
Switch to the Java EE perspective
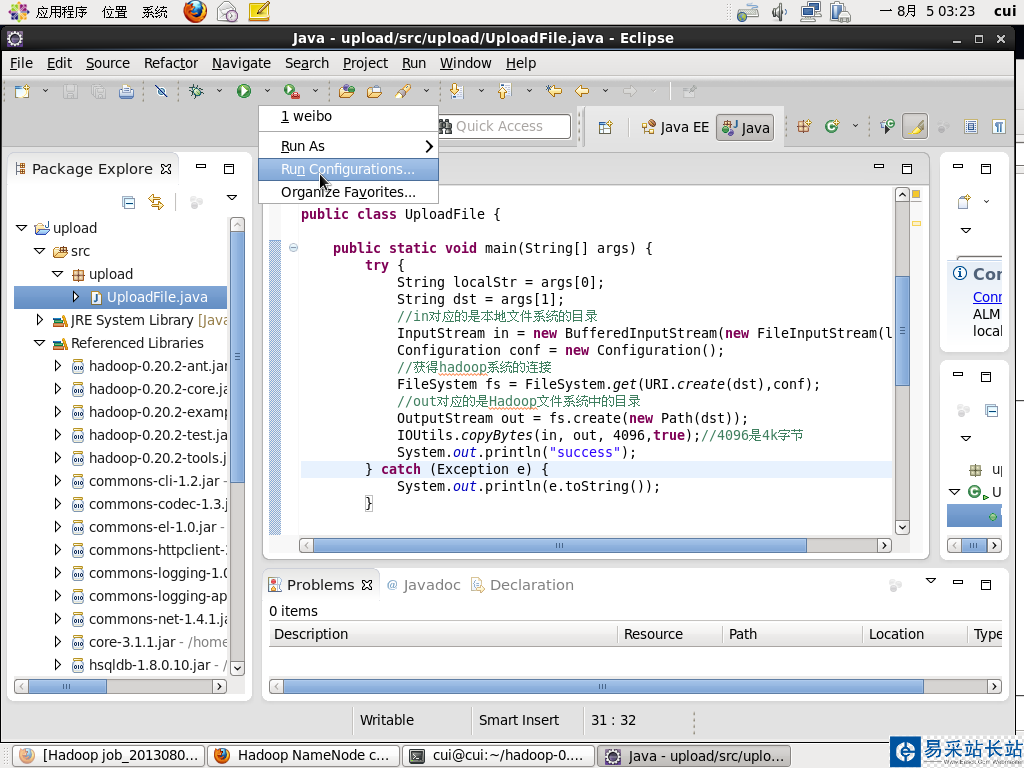(x=675, y=127)
